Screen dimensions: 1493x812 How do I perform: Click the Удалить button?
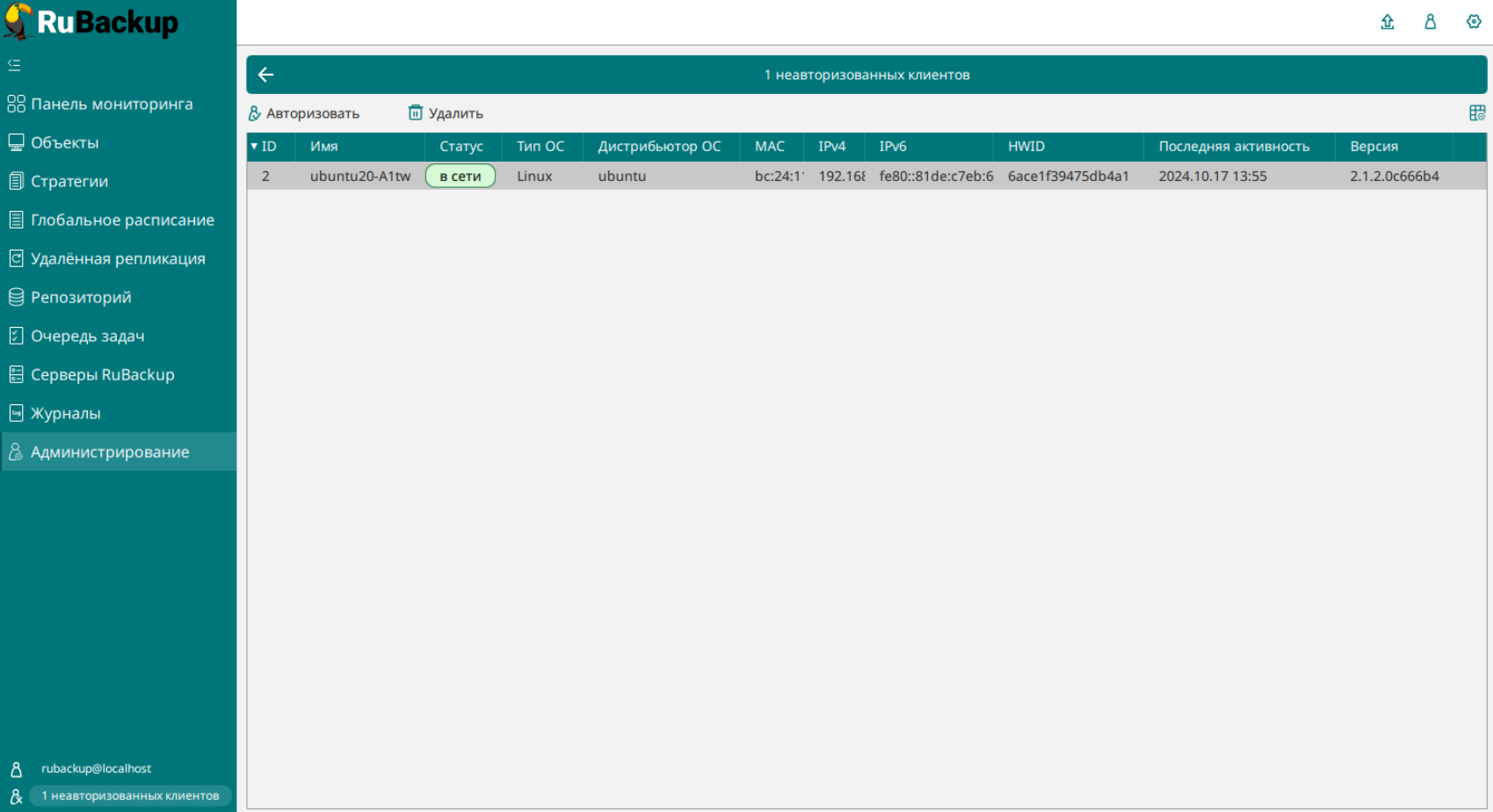pyautogui.click(x=446, y=113)
